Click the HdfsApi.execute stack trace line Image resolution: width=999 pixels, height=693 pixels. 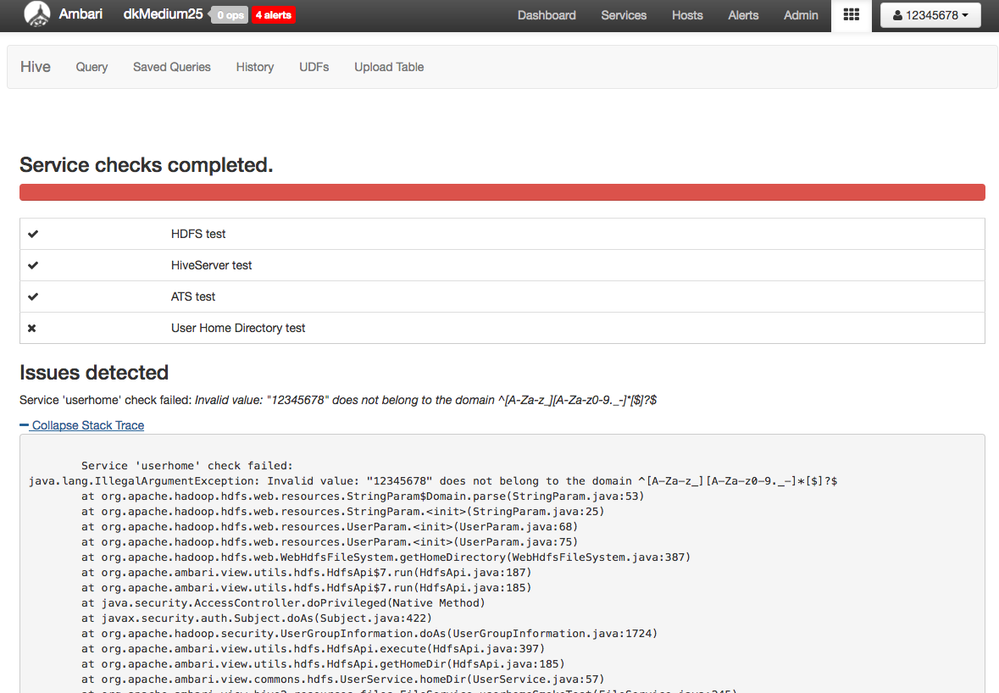[x=313, y=649]
